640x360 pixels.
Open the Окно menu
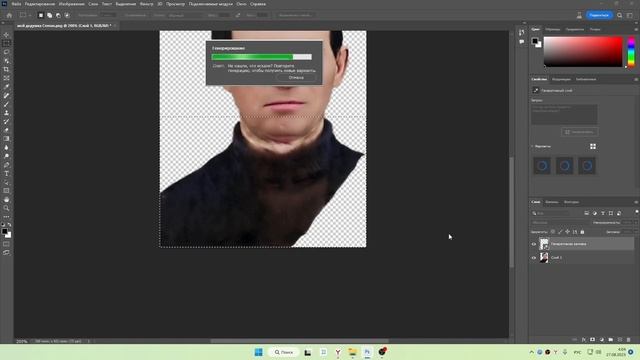pos(241,4)
